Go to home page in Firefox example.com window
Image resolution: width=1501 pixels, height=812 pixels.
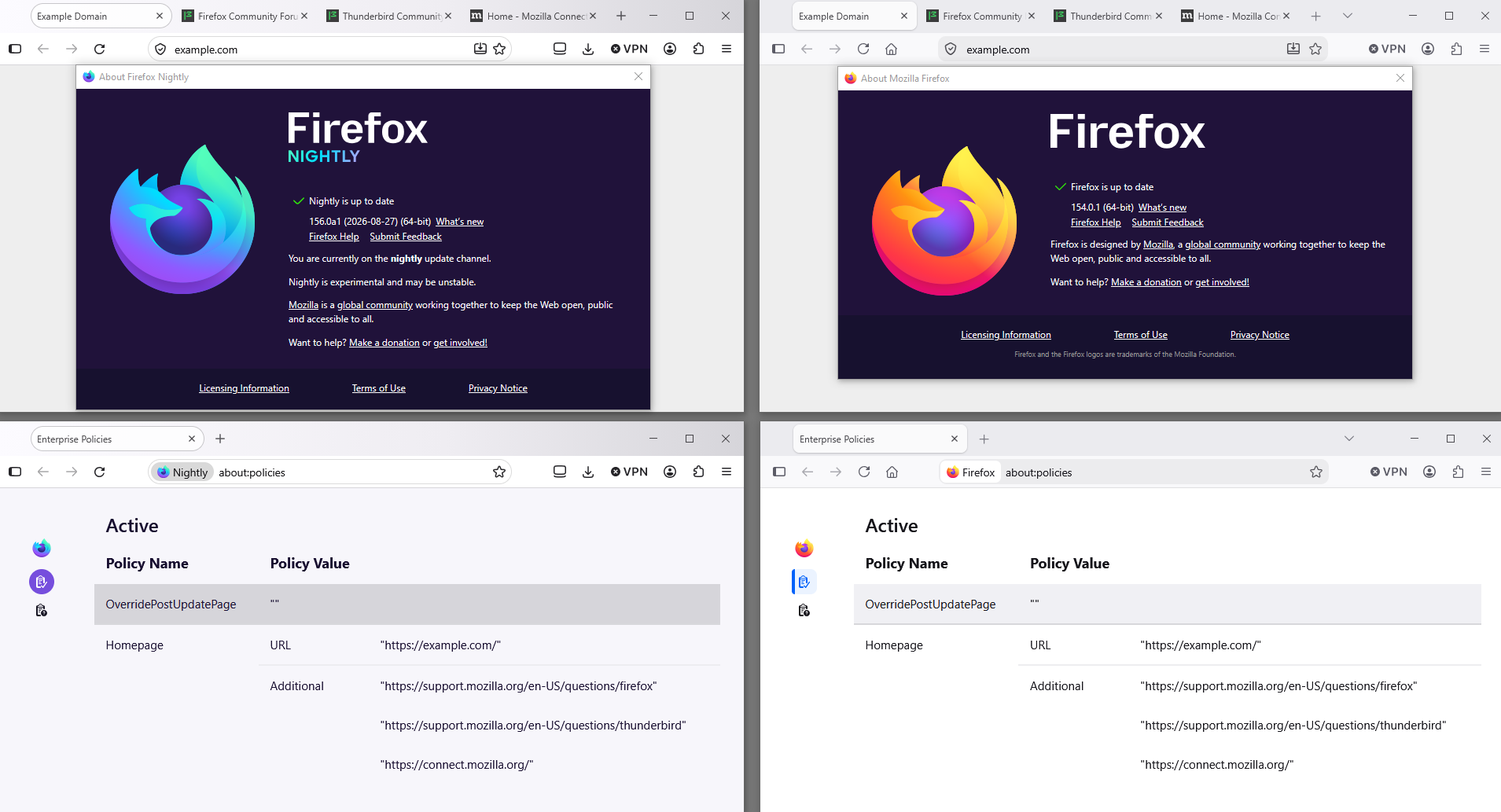tap(892, 49)
